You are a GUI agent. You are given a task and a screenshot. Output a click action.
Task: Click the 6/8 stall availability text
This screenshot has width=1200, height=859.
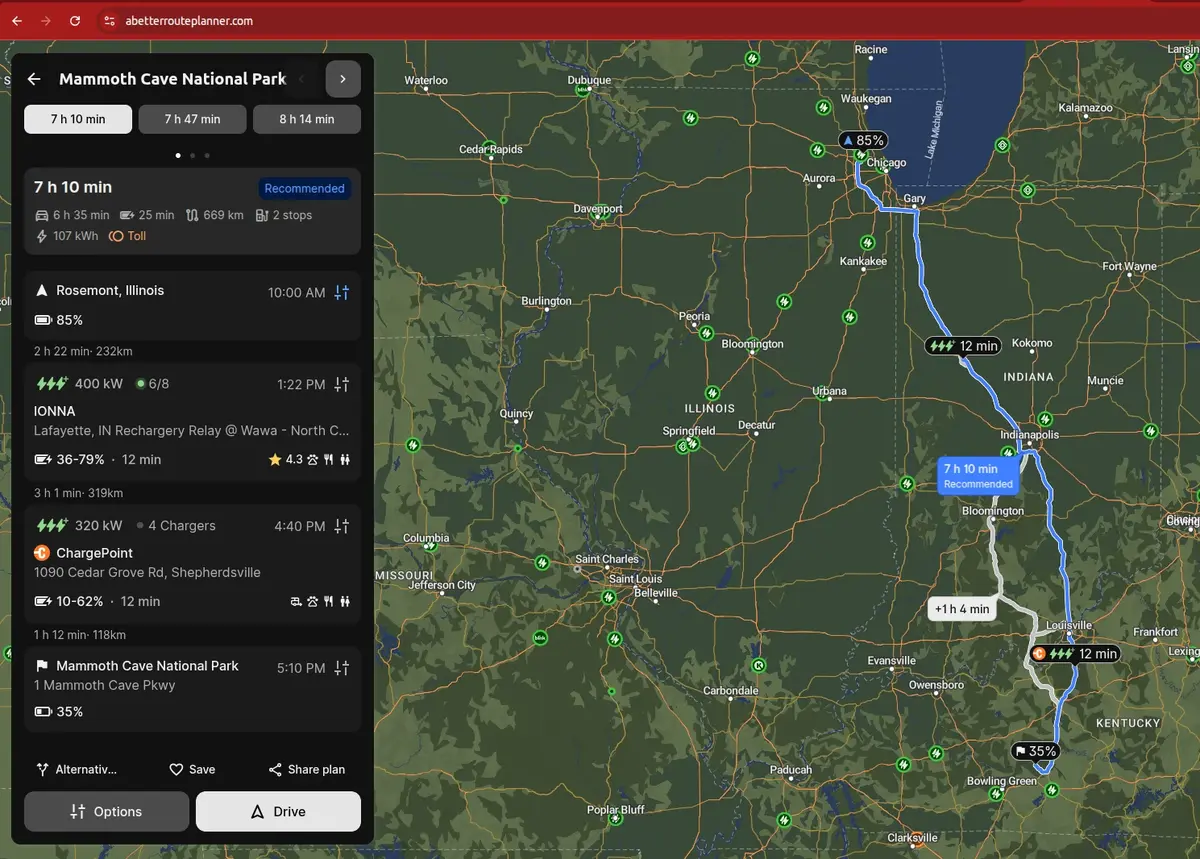[x=159, y=384]
